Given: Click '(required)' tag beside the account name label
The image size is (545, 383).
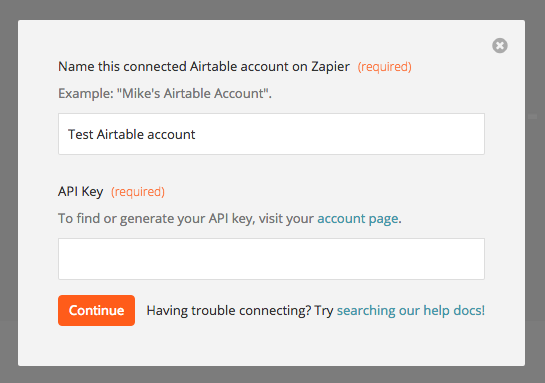Looking at the screenshot, I should pos(384,67).
